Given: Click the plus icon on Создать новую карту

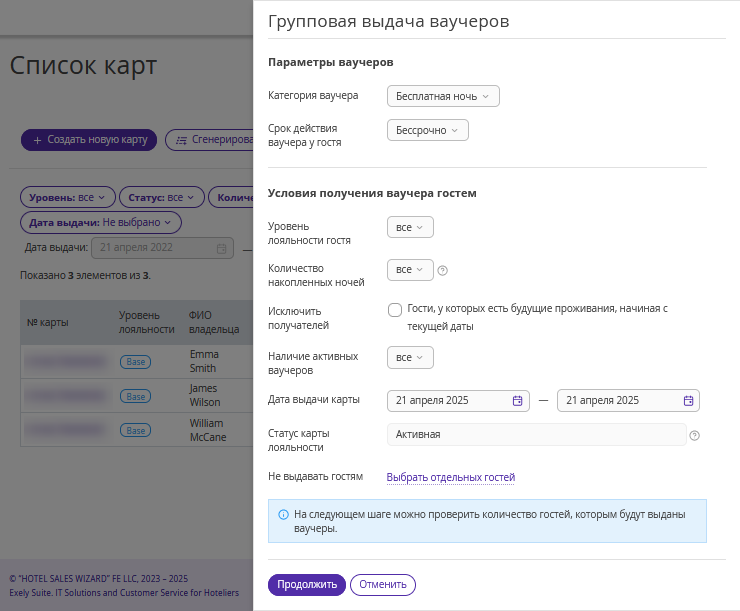Looking at the screenshot, I should pos(37,140).
